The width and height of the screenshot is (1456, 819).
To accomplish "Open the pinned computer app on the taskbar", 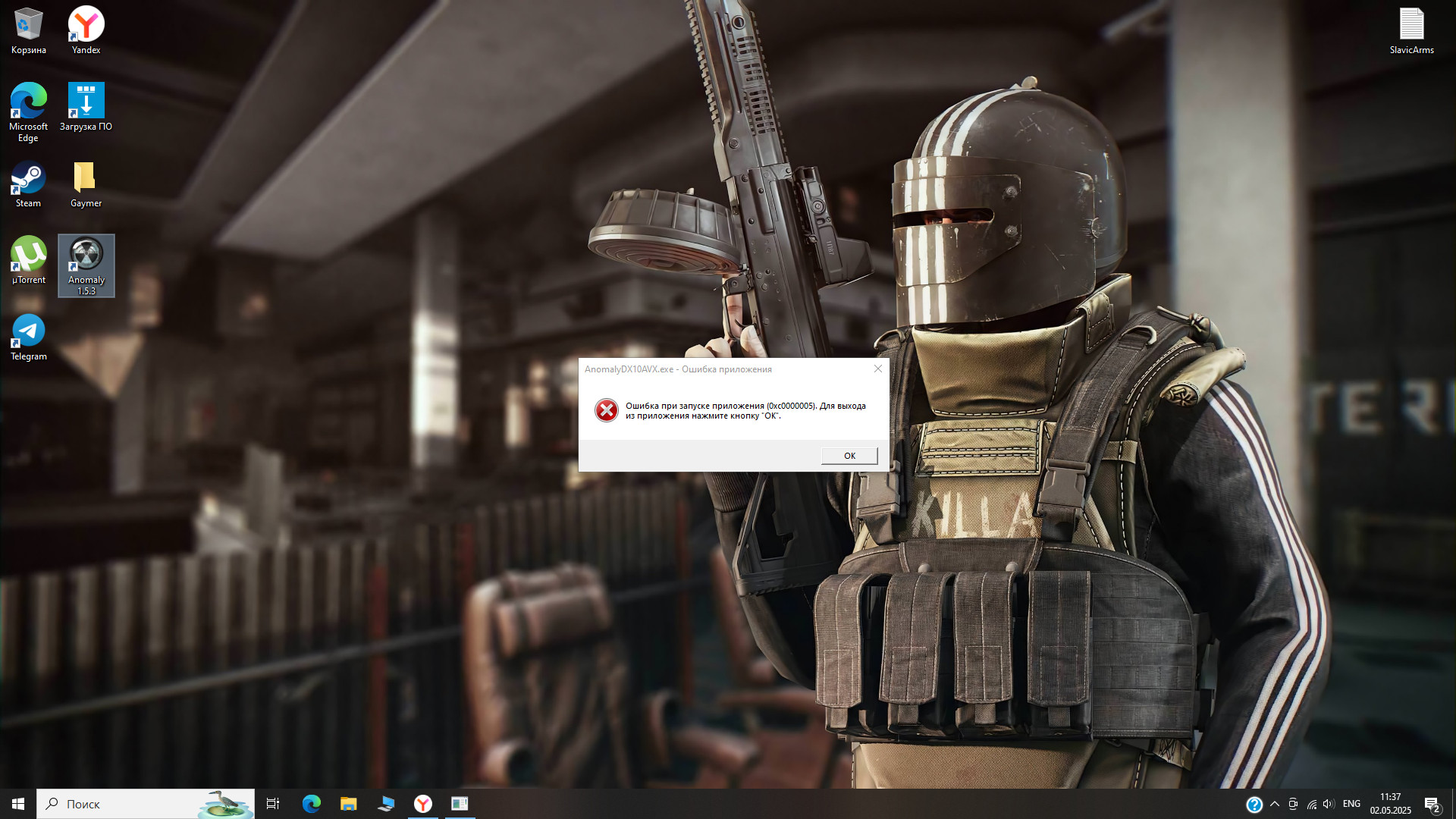I will 386,804.
